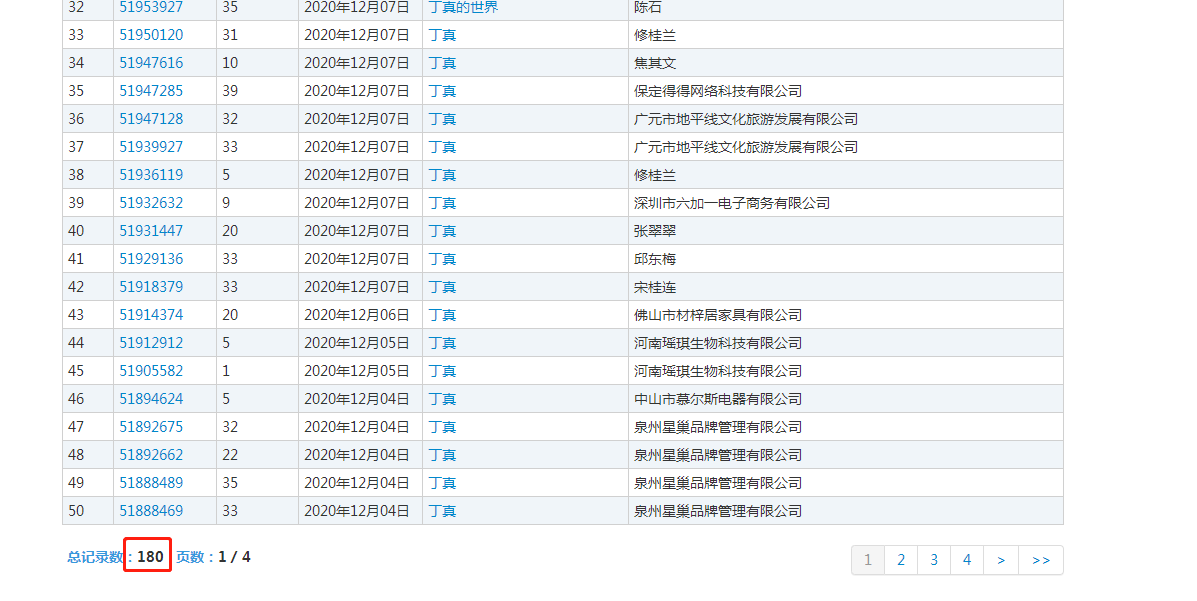Open registration number 51947128 link
The image size is (1197, 601).
click(x=151, y=119)
